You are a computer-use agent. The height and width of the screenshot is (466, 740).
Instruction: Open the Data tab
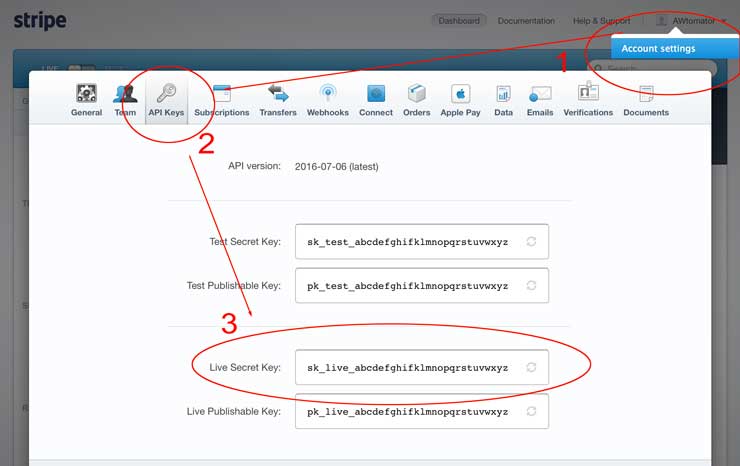pos(503,100)
